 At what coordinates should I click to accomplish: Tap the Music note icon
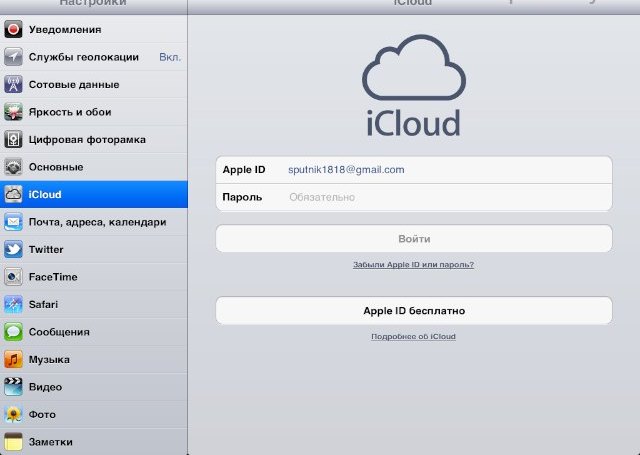[13, 360]
